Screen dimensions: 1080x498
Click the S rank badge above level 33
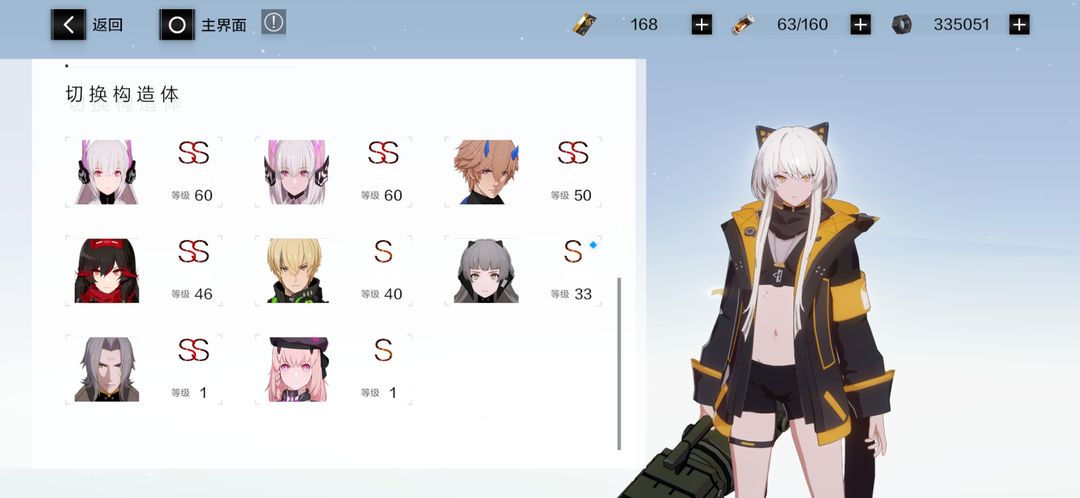[573, 251]
